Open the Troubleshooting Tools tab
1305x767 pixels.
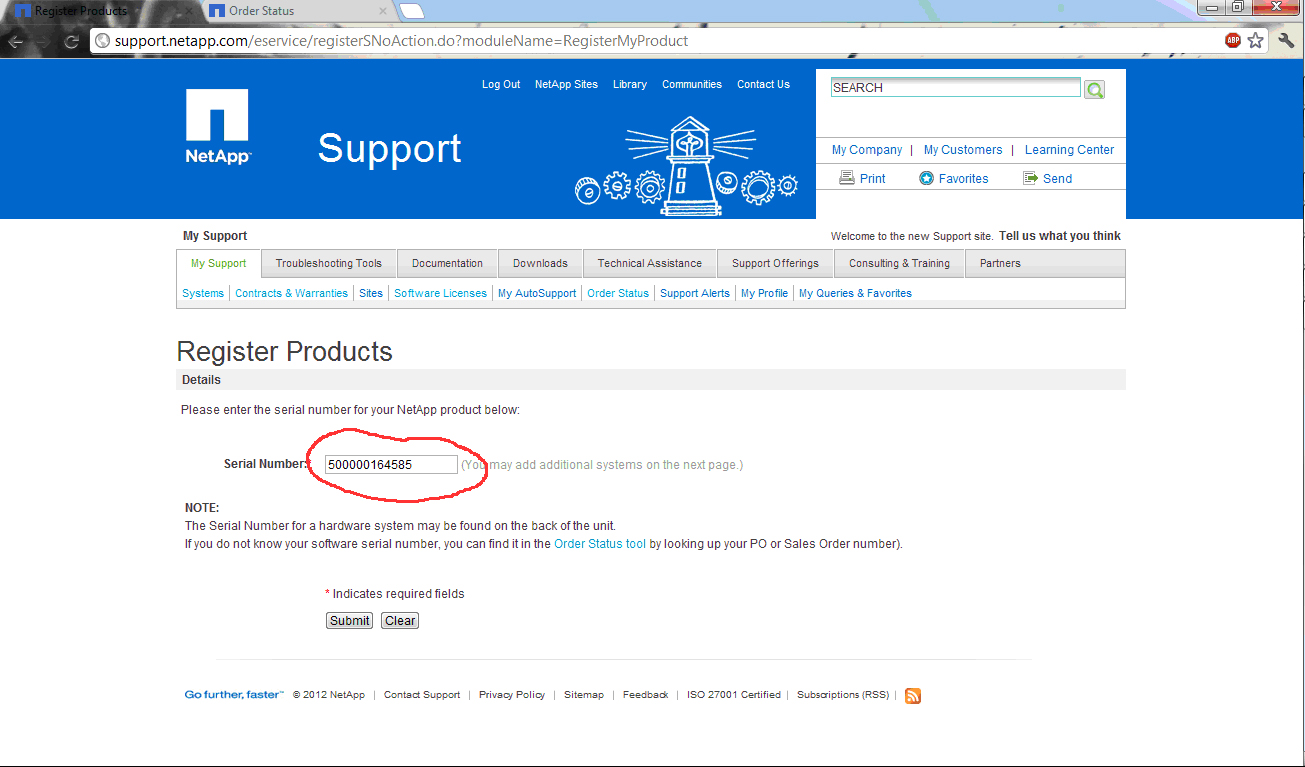[x=329, y=264]
